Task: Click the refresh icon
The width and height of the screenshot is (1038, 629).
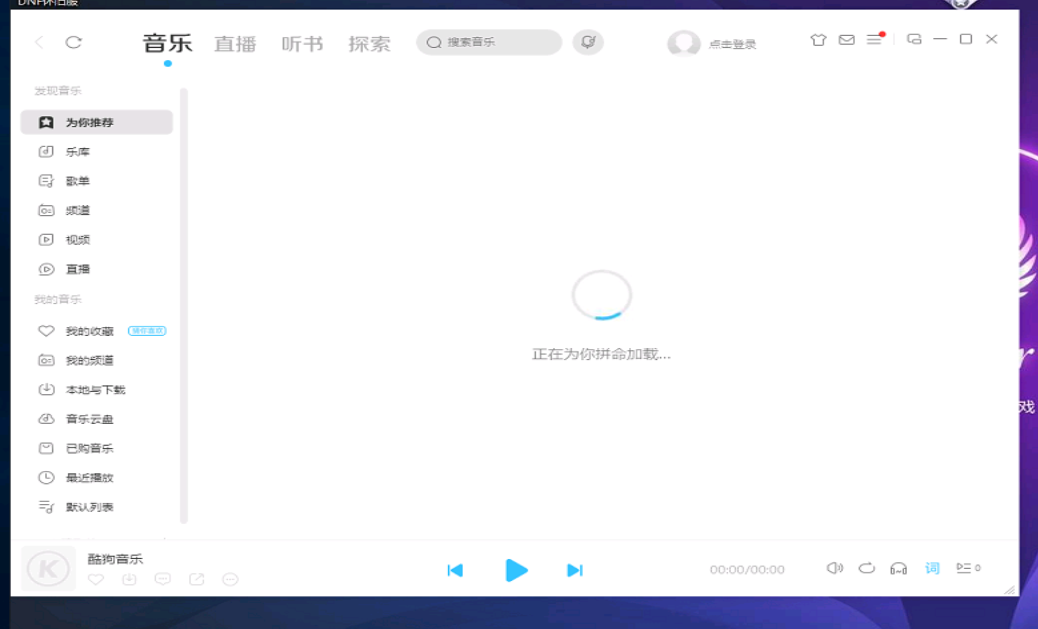Action: [73, 42]
